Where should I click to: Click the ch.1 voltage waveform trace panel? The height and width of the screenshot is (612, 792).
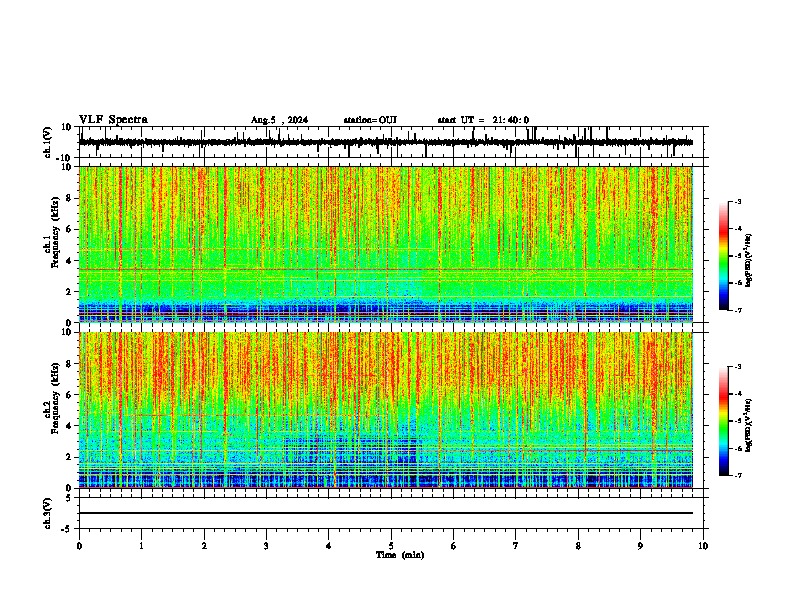[x=391, y=142]
